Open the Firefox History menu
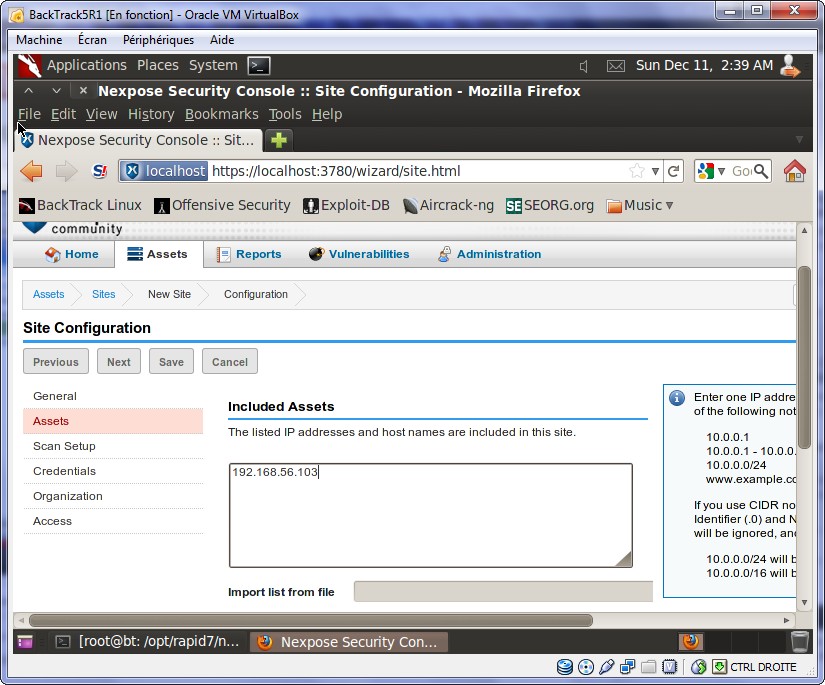Screen dimensions: 825x685 pos(151,114)
